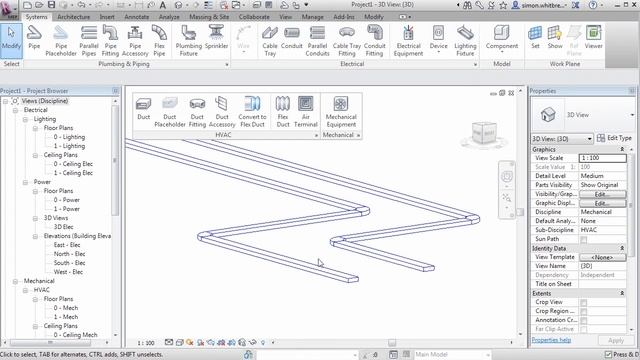Choose the Cable Tray Fitting tool
Image resolution: width=640 pixels, height=360 pixels.
click(347, 41)
